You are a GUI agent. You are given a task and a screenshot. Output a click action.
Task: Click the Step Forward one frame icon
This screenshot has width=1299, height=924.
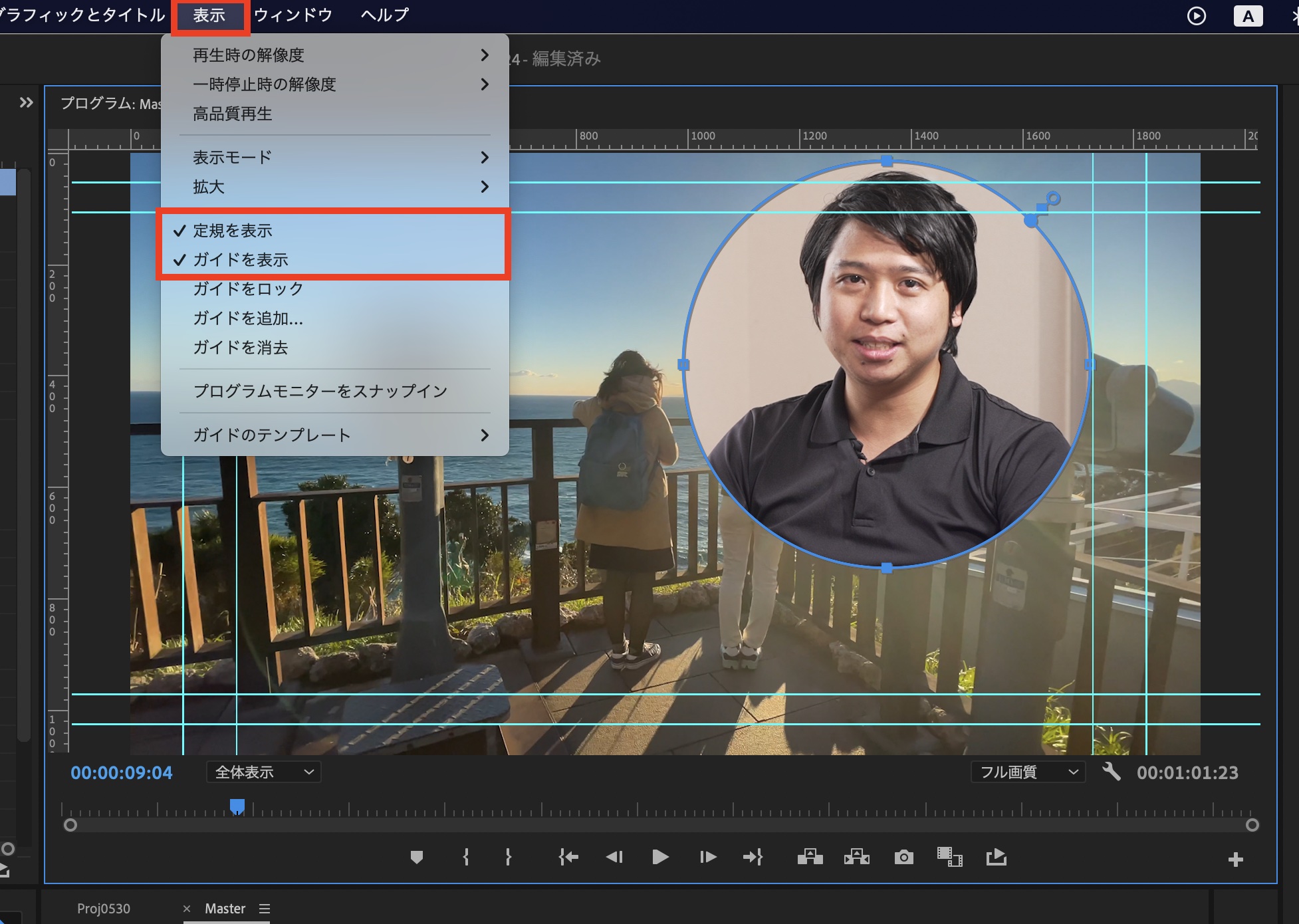click(707, 858)
